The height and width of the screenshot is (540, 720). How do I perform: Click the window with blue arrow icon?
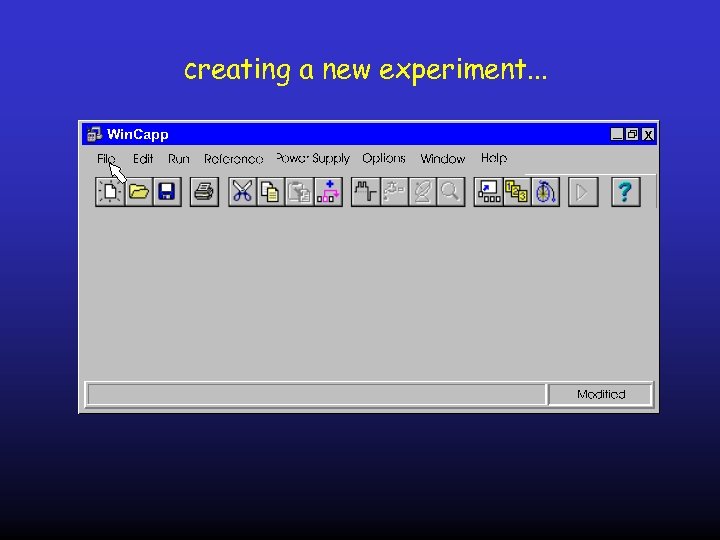[x=489, y=191]
